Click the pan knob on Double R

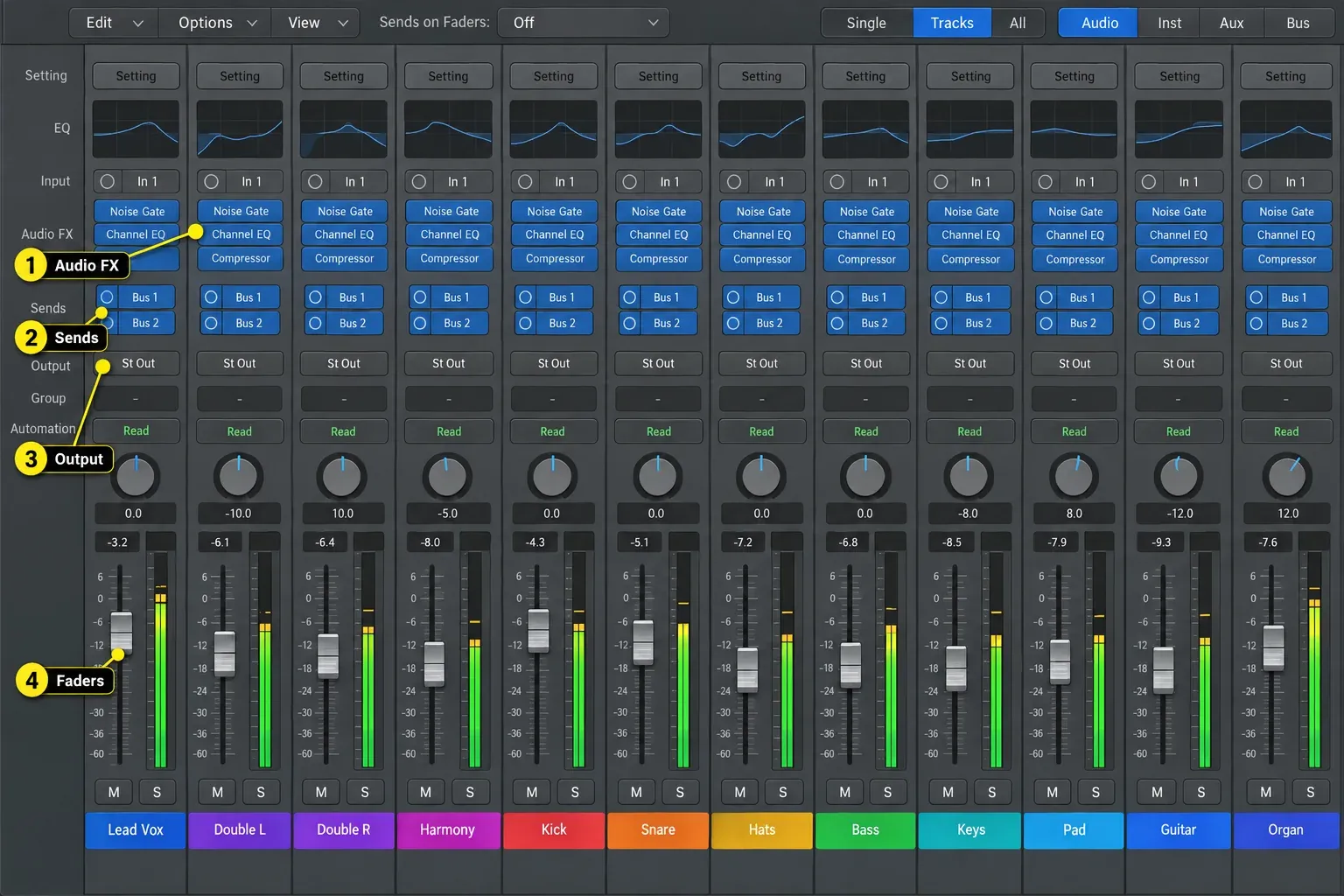pos(342,476)
